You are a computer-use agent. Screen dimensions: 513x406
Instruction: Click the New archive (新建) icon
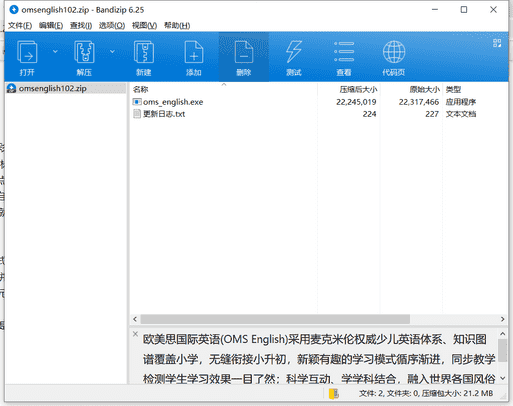(x=144, y=52)
